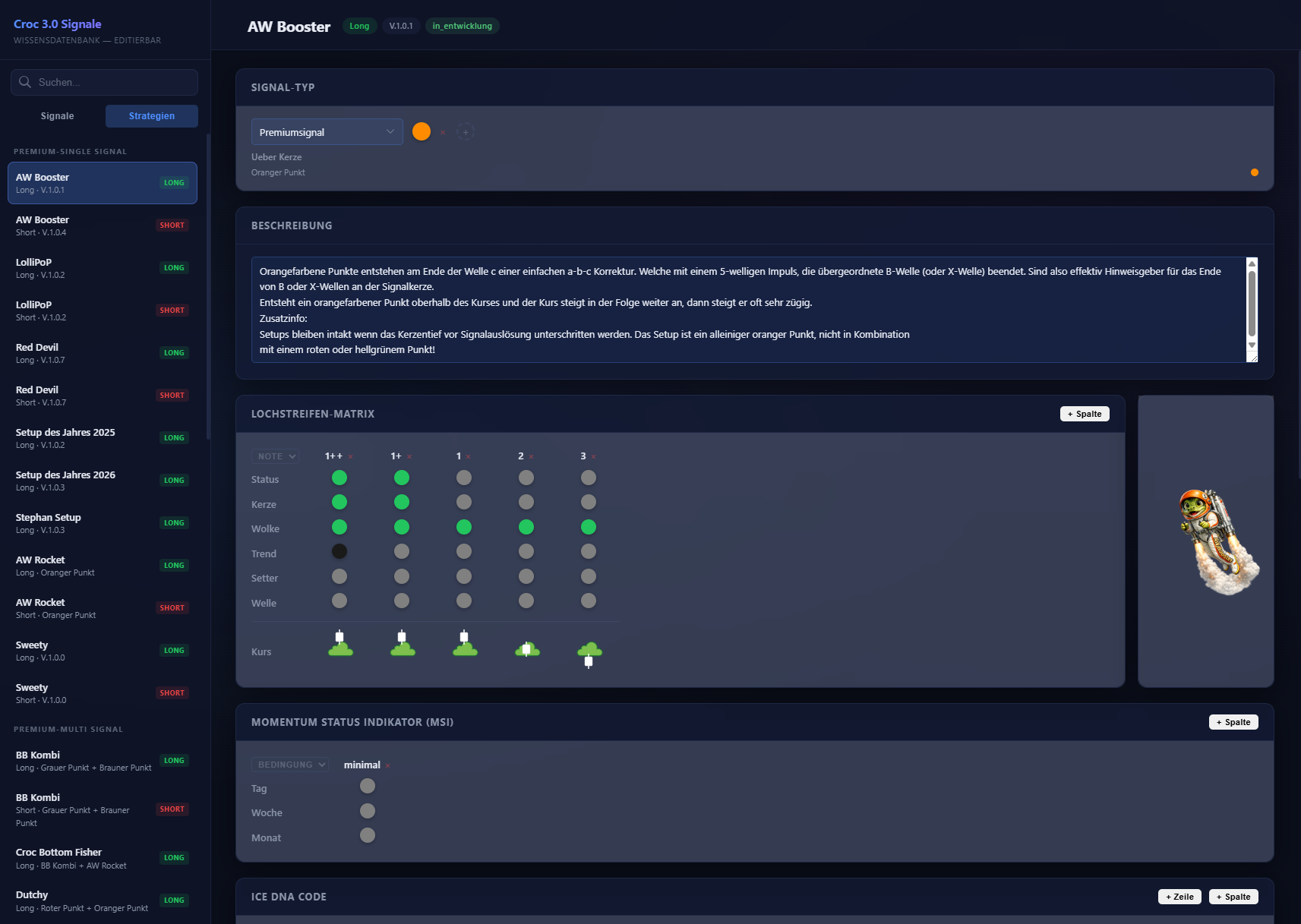Open the Premiumsignal signal-type dropdown

[x=327, y=132]
